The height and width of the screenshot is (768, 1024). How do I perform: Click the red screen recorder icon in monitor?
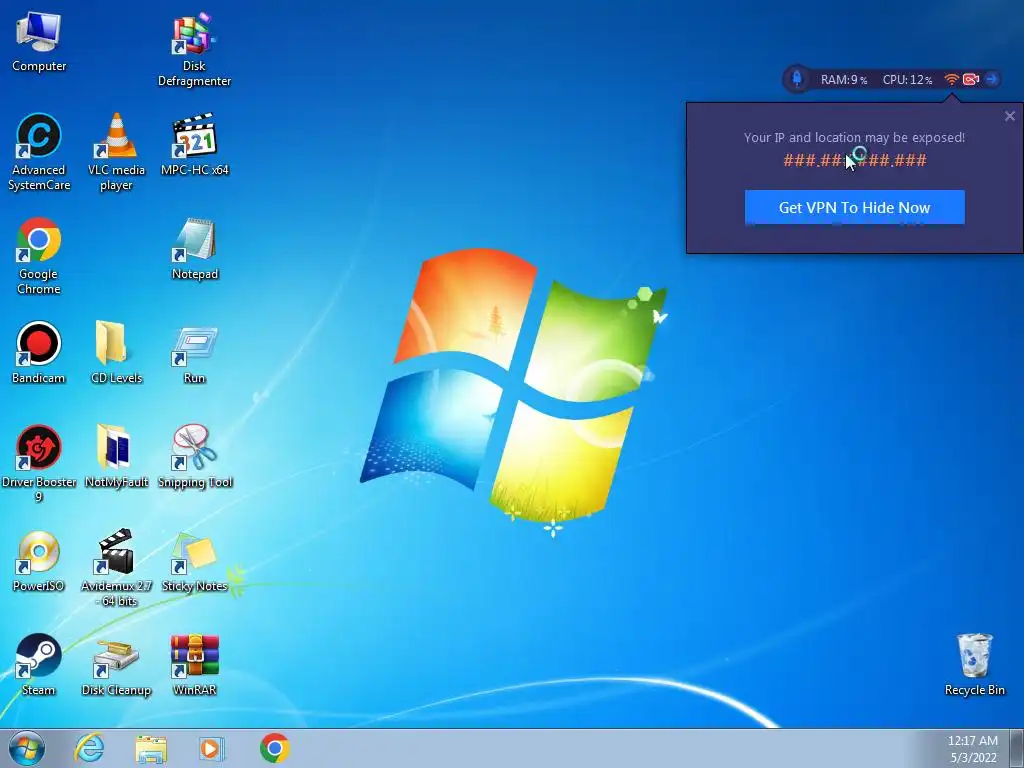click(971, 79)
